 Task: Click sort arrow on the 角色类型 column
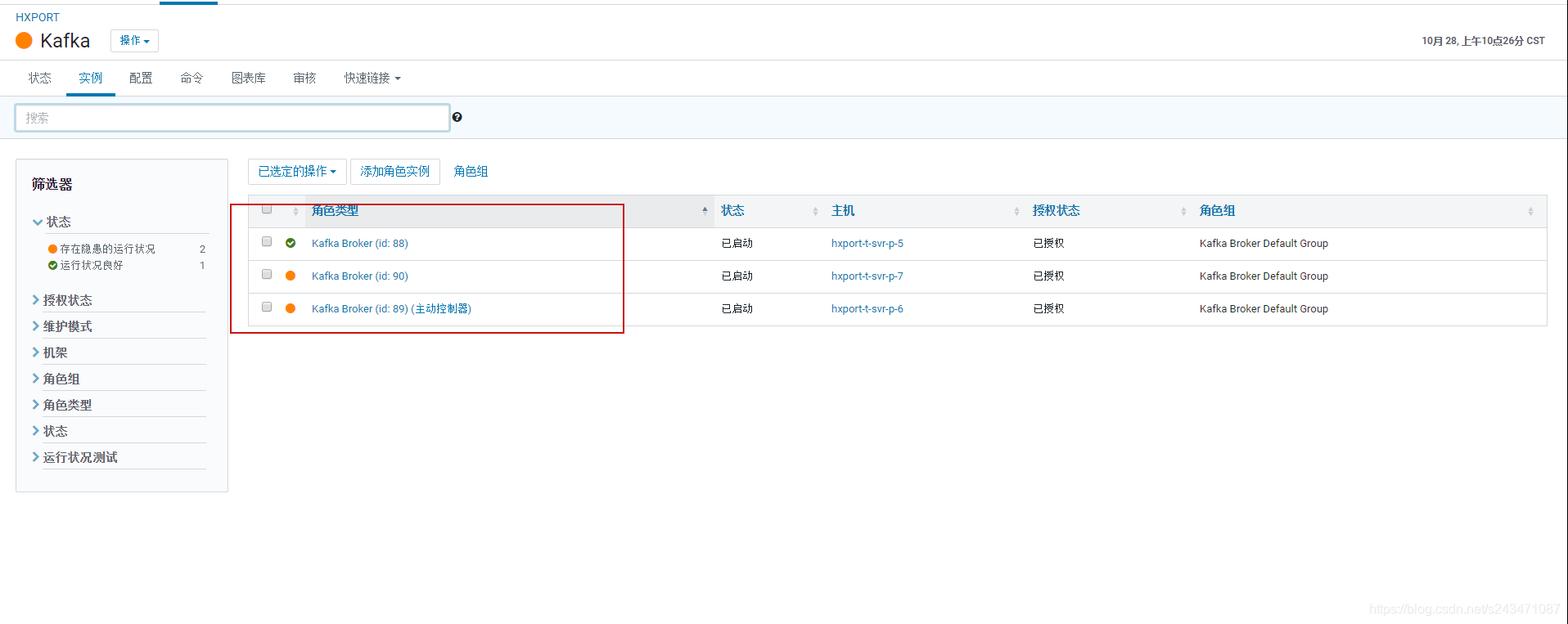[x=705, y=211]
